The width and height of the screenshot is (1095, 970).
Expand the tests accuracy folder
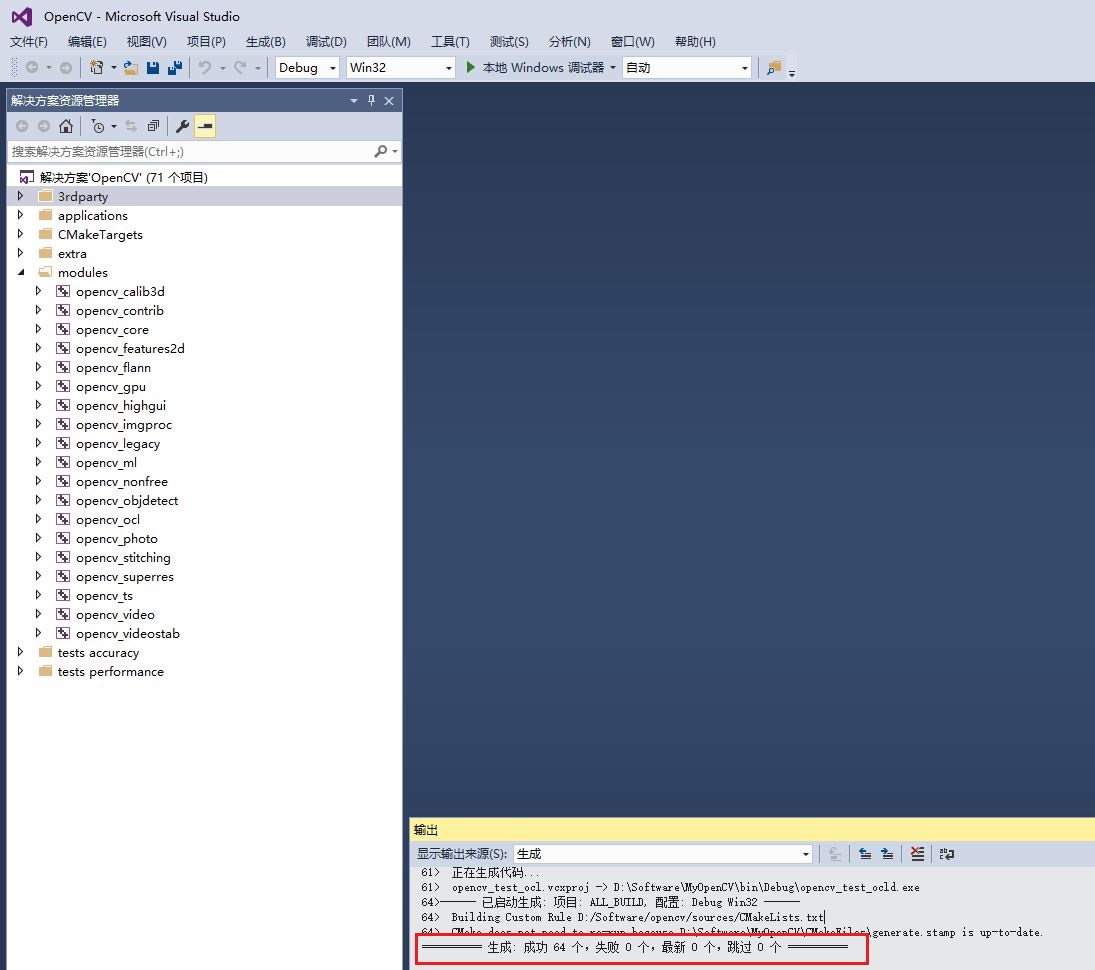pyautogui.click(x=20, y=652)
